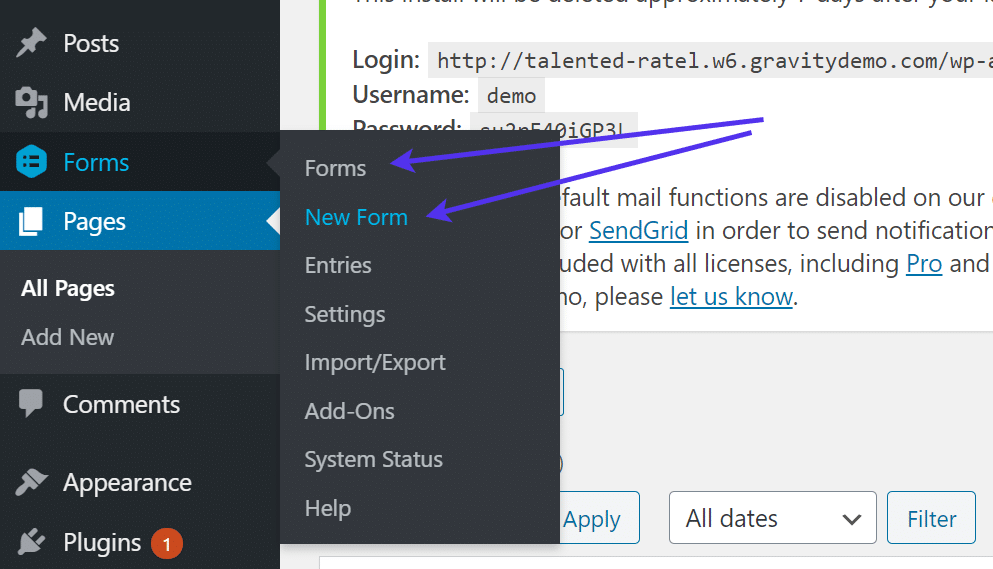The width and height of the screenshot is (993, 569).
Task: Open Entries from the Forms submenu
Action: pyautogui.click(x=338, y=265)
